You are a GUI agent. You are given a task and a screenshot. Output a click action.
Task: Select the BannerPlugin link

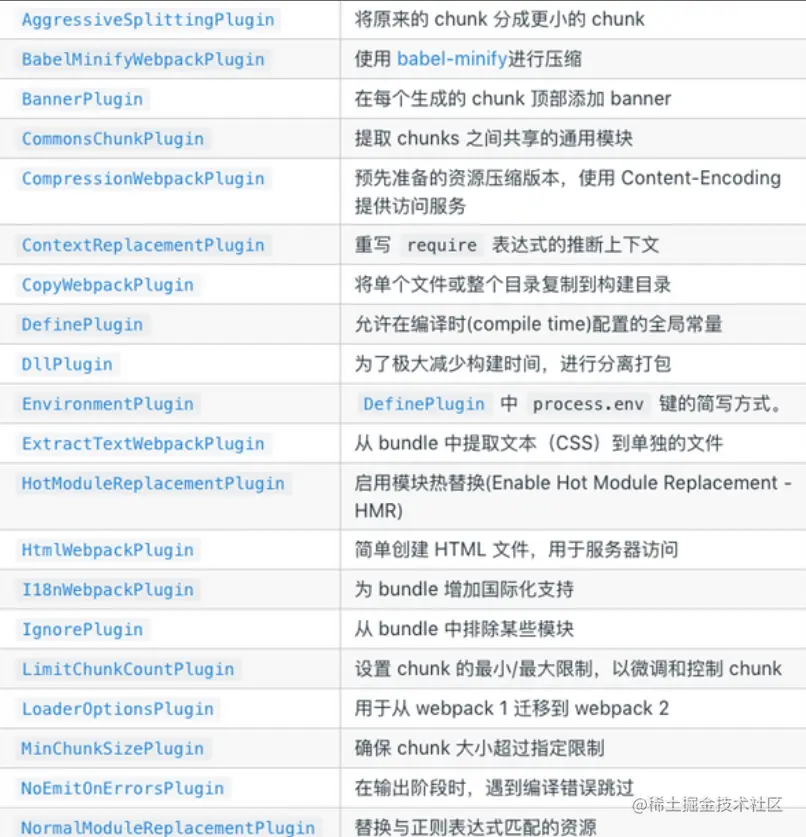coord(82,99)
